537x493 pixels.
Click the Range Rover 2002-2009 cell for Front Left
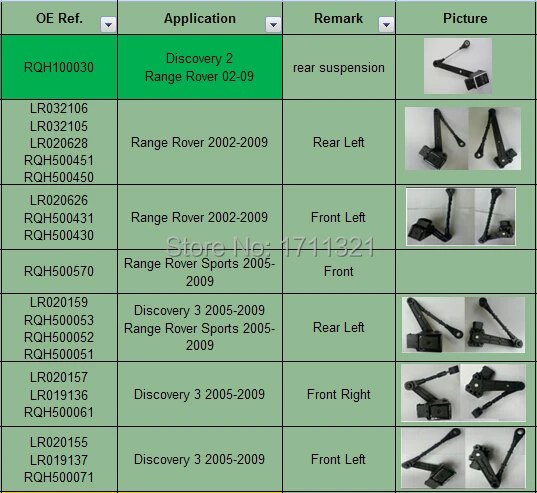(x=200, y=217)
